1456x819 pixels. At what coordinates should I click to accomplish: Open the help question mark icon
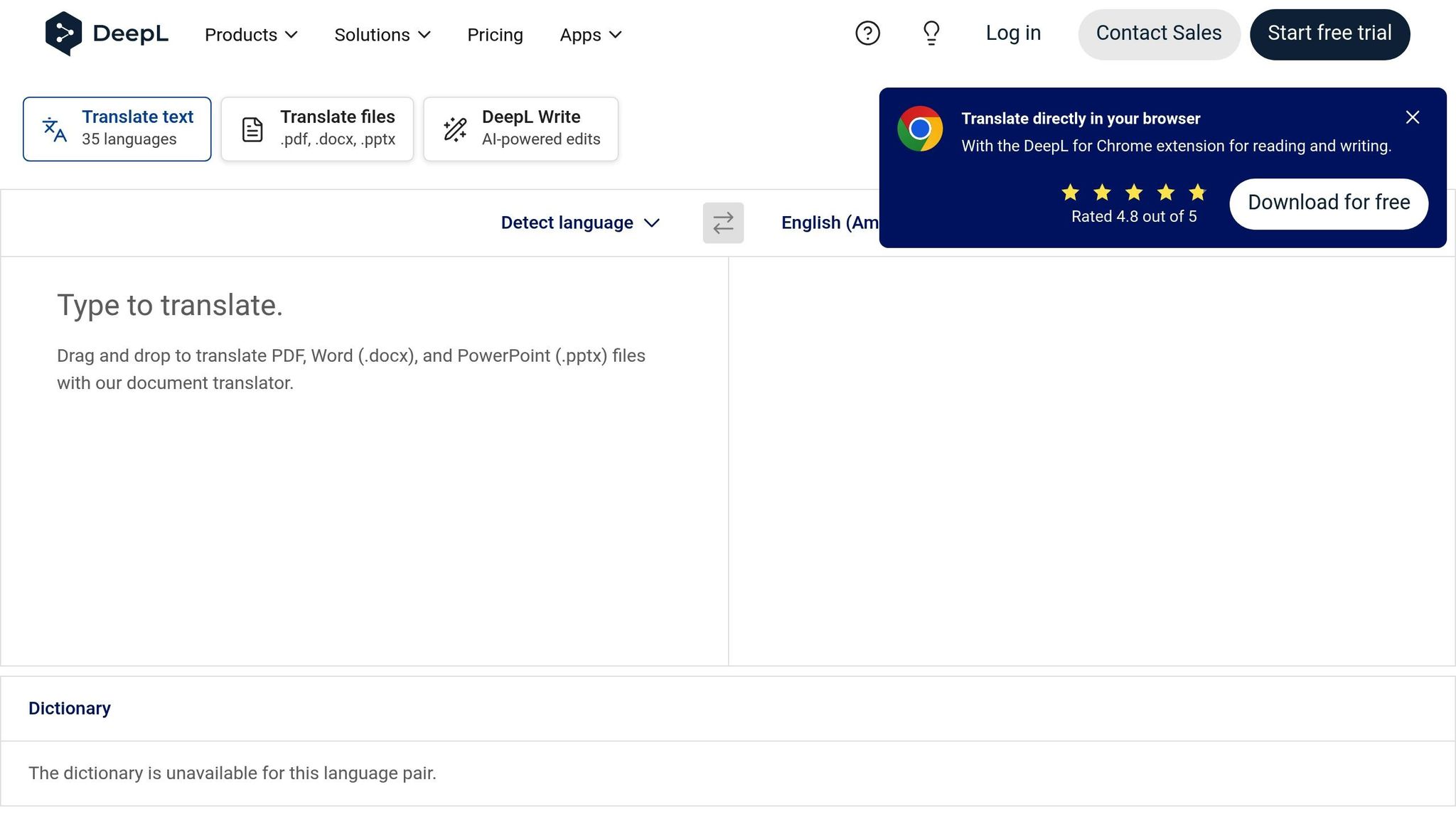(867, 33)
